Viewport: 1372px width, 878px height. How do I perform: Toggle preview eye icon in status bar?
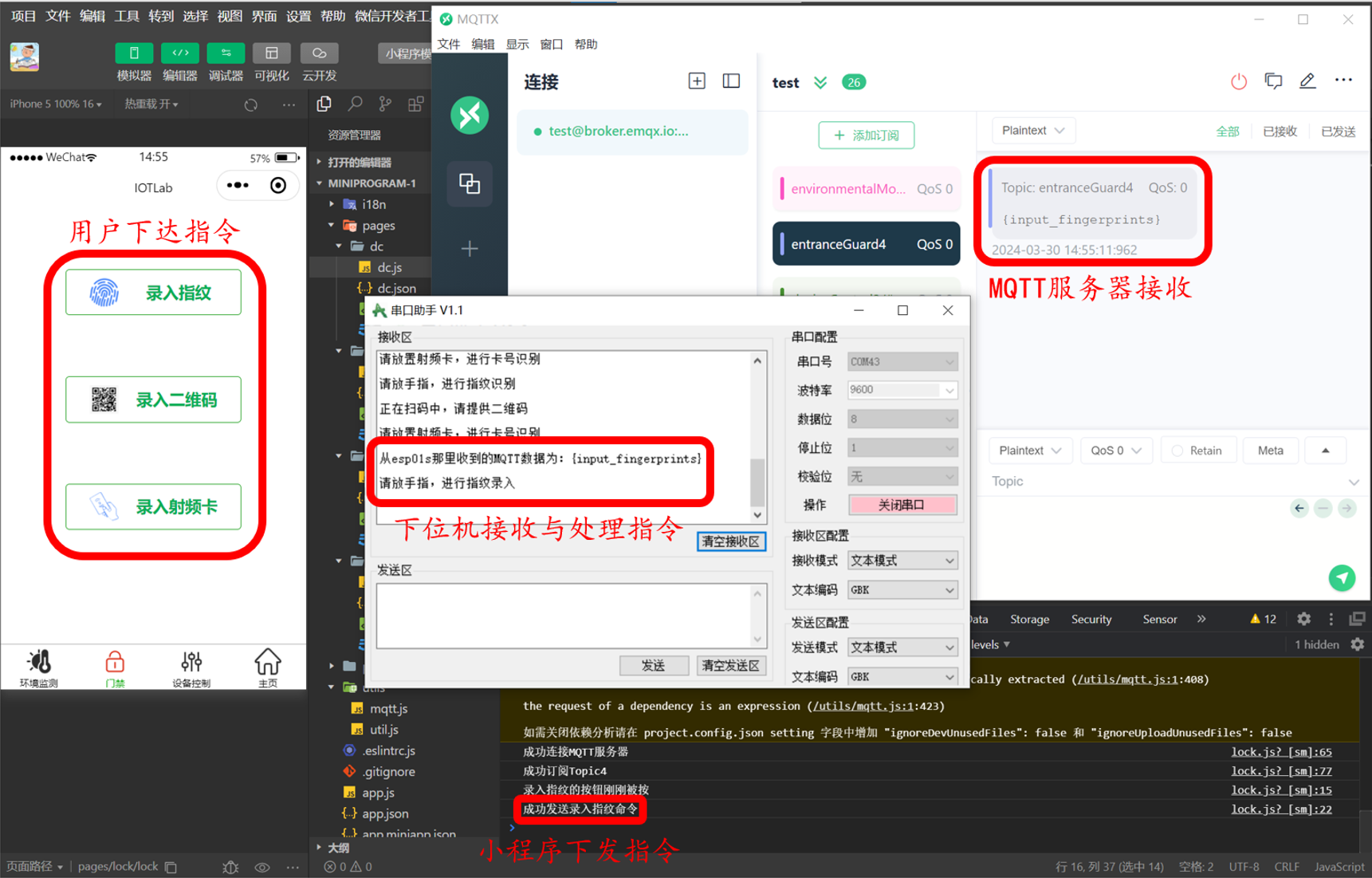tap(262, 867)
